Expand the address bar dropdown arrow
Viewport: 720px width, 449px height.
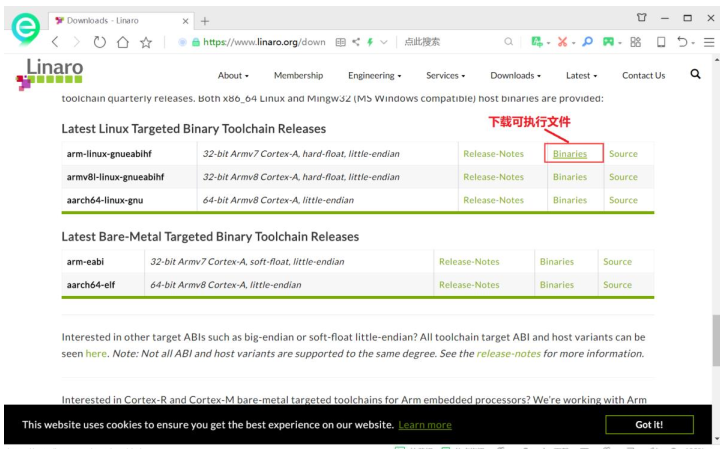click(x=384, y=42)
